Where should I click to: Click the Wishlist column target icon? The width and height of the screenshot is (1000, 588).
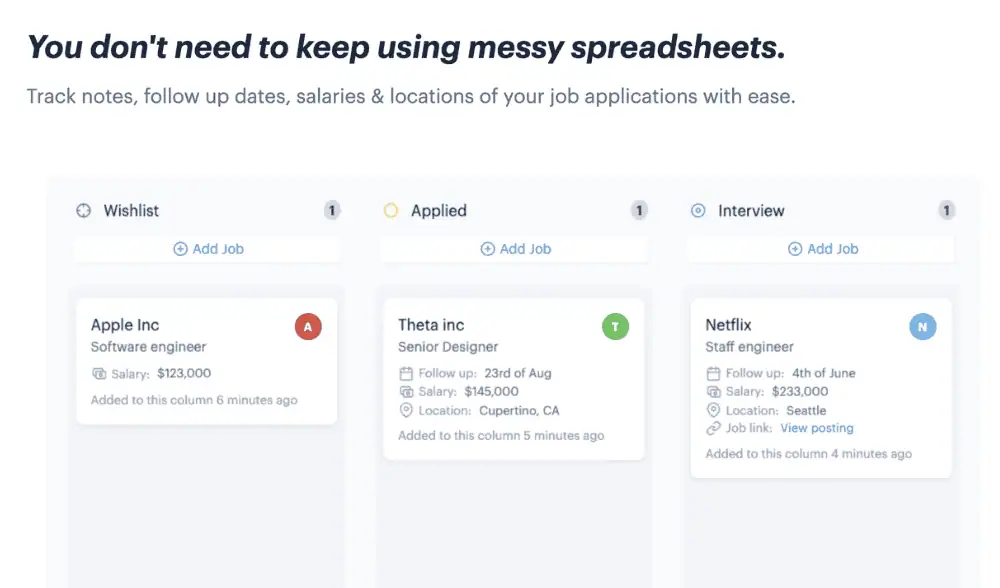pos(84,211)
